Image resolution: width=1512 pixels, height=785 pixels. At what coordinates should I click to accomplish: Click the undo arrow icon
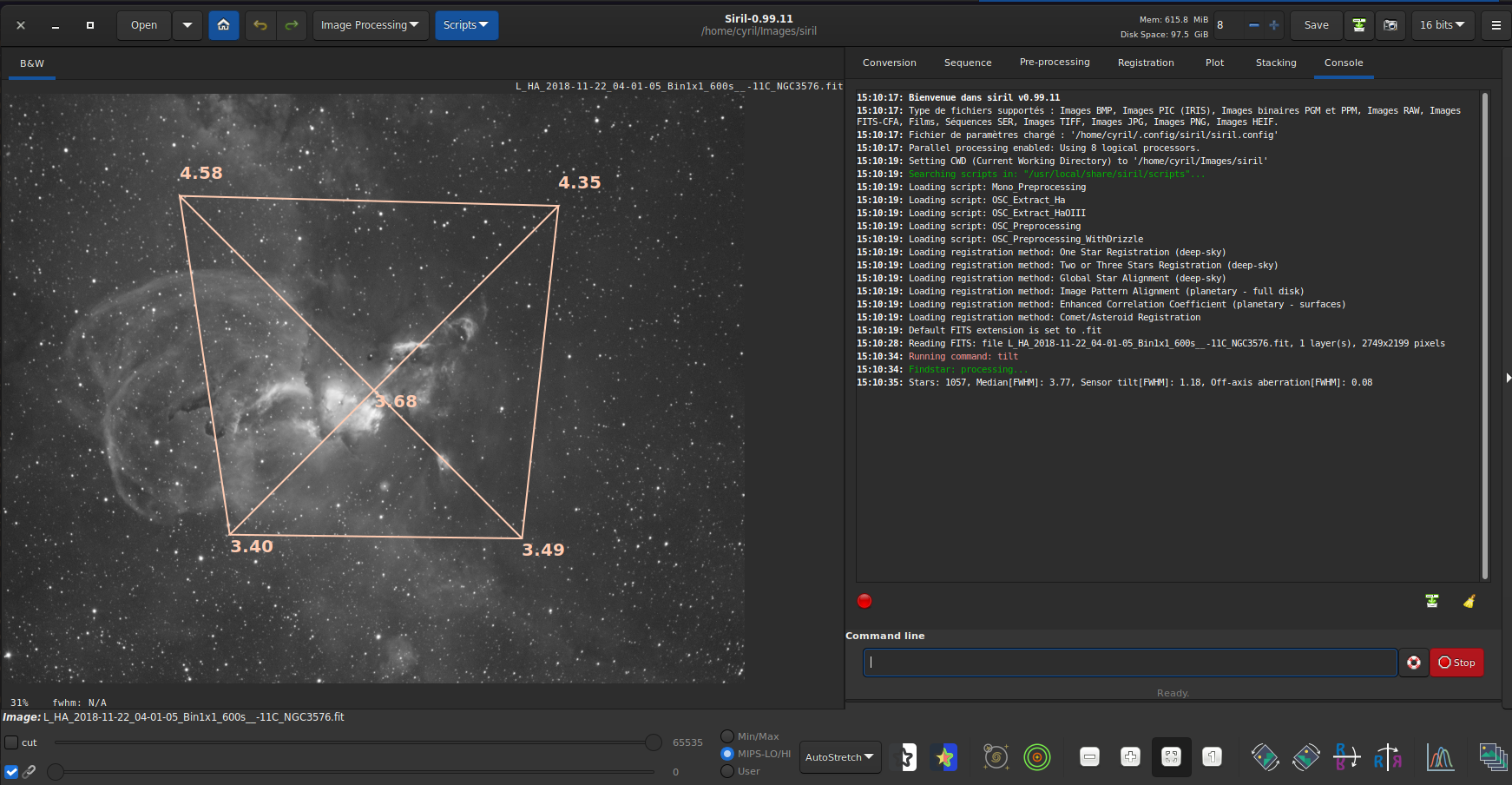pos(260,25)
